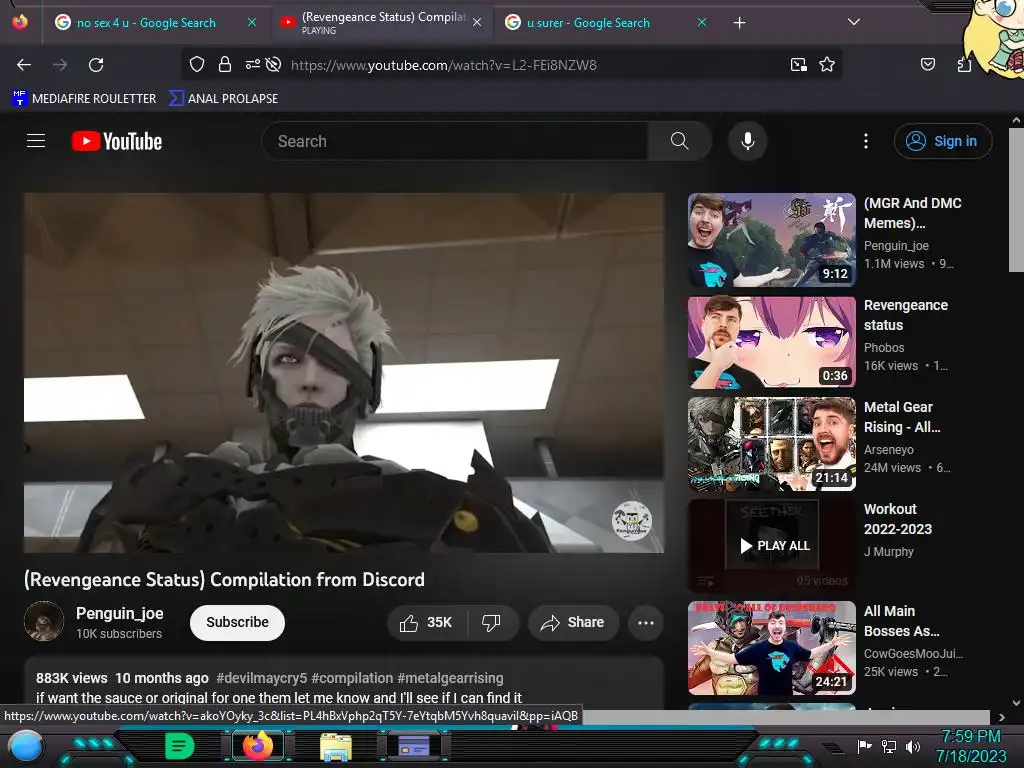Open a new tab with the plus button
This screenshot has width=1024, height=768.
pos(739,23)
